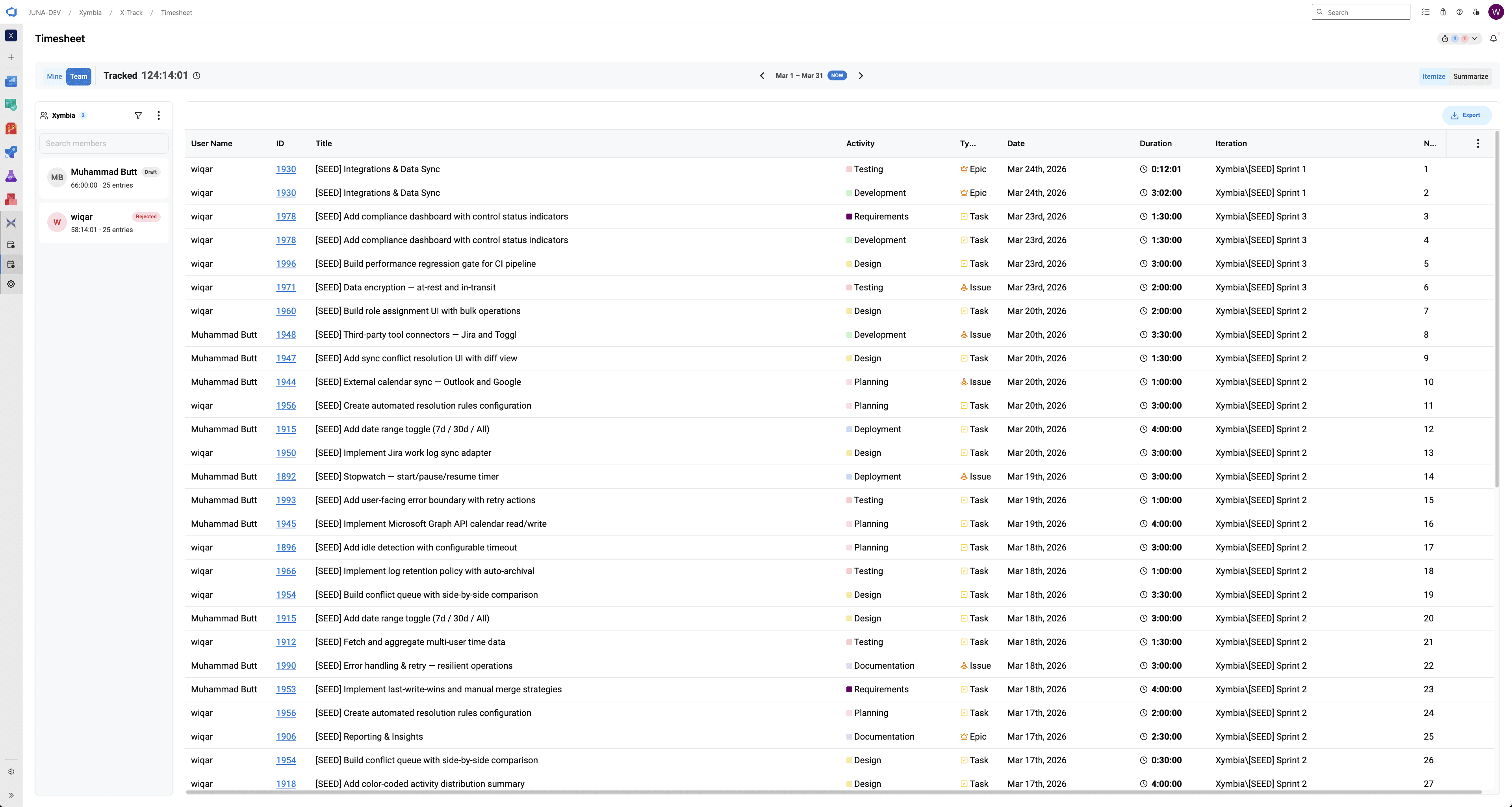Switch to Summarize view
1512x807 pixels.
click(x=1470, y=76)
